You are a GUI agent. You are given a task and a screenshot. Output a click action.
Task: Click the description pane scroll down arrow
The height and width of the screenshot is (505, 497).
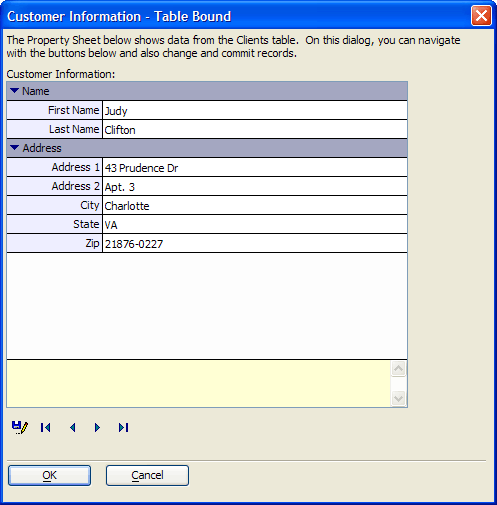398,398
